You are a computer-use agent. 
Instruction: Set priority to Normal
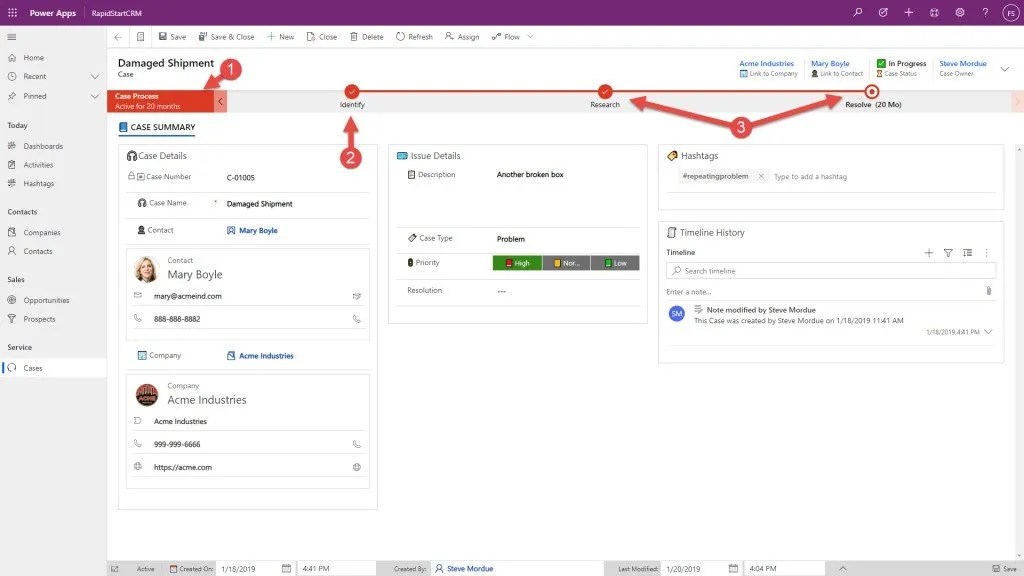566,263
